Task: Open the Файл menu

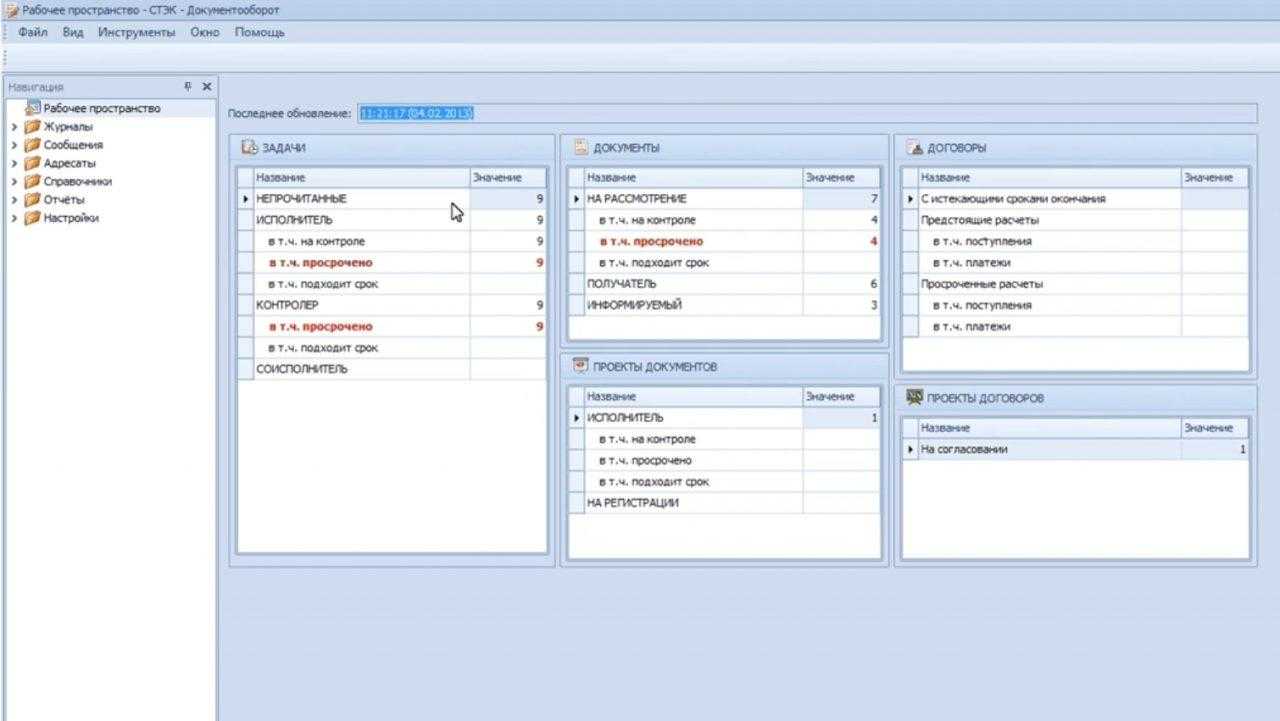Action: pos(33,32)
